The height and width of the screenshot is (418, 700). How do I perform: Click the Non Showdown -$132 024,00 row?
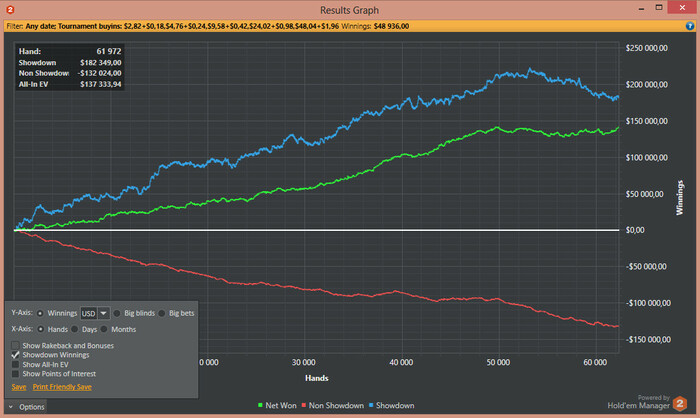[70, 73]
